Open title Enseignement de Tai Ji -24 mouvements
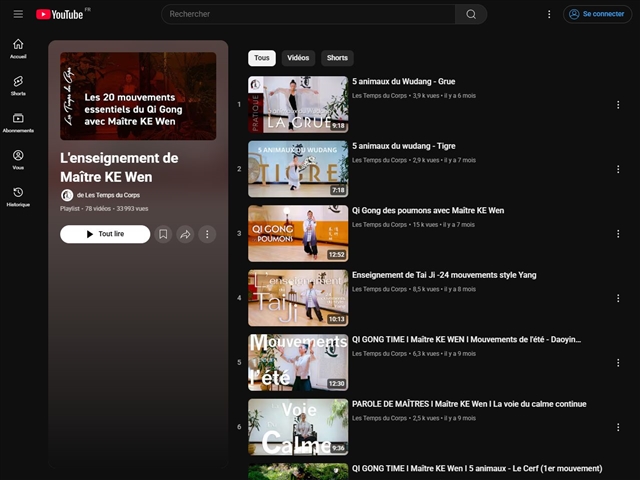Viewport: 640px width, 480px height. click(x=444, y=275)
